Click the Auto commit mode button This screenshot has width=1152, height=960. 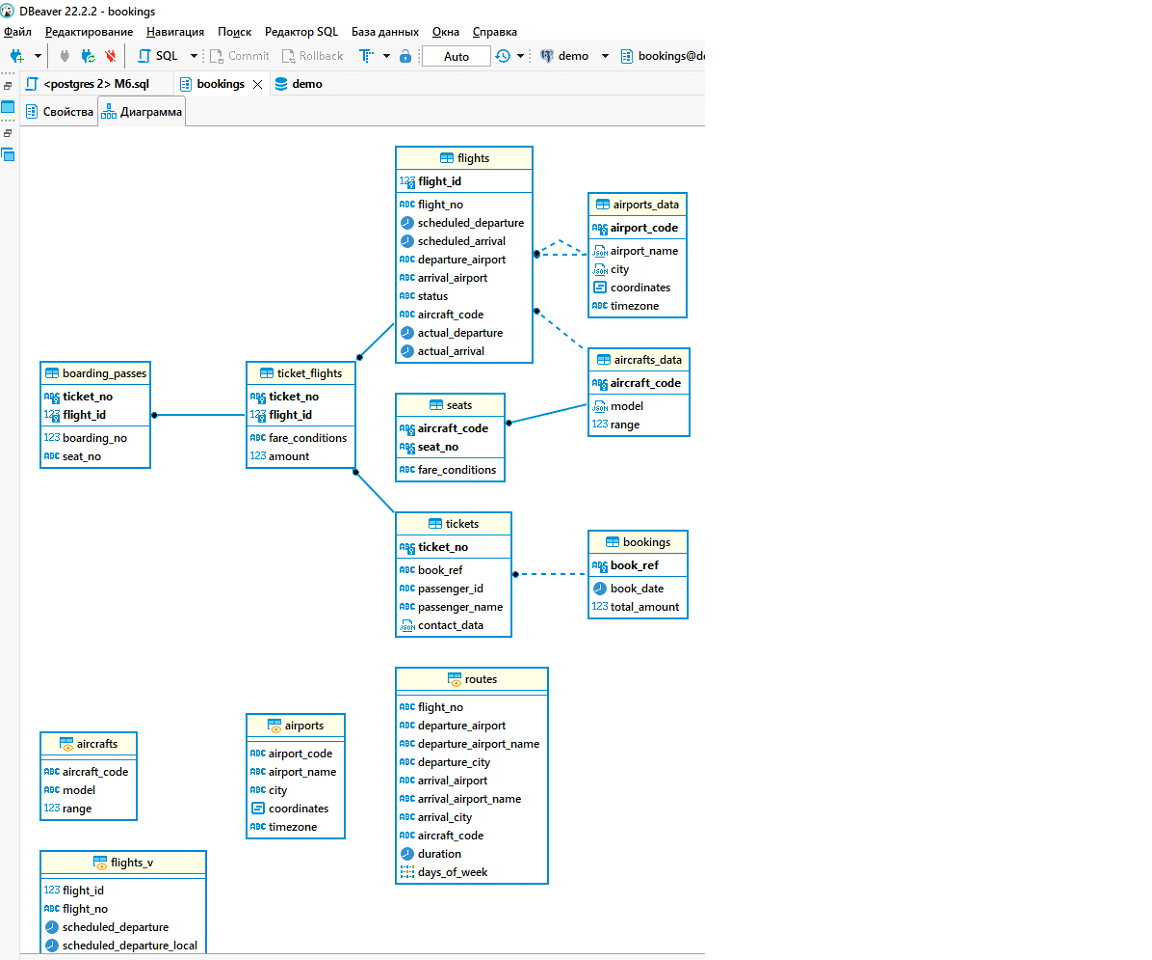coord(455,56)
